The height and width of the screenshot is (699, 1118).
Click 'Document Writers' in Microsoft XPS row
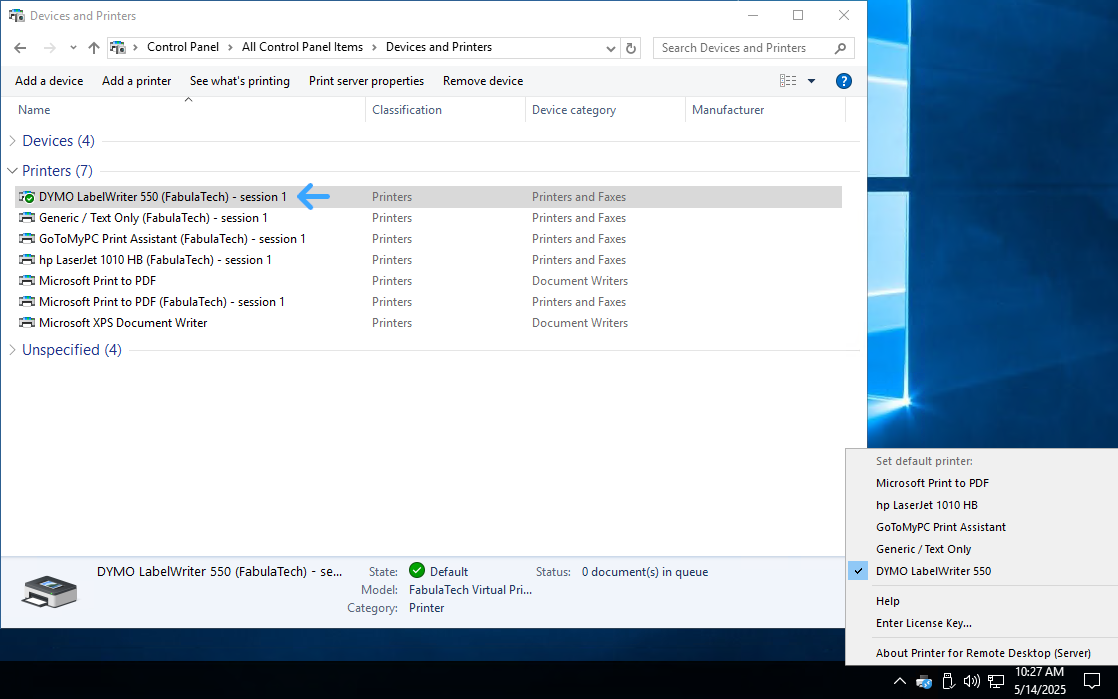click(580, 323)
